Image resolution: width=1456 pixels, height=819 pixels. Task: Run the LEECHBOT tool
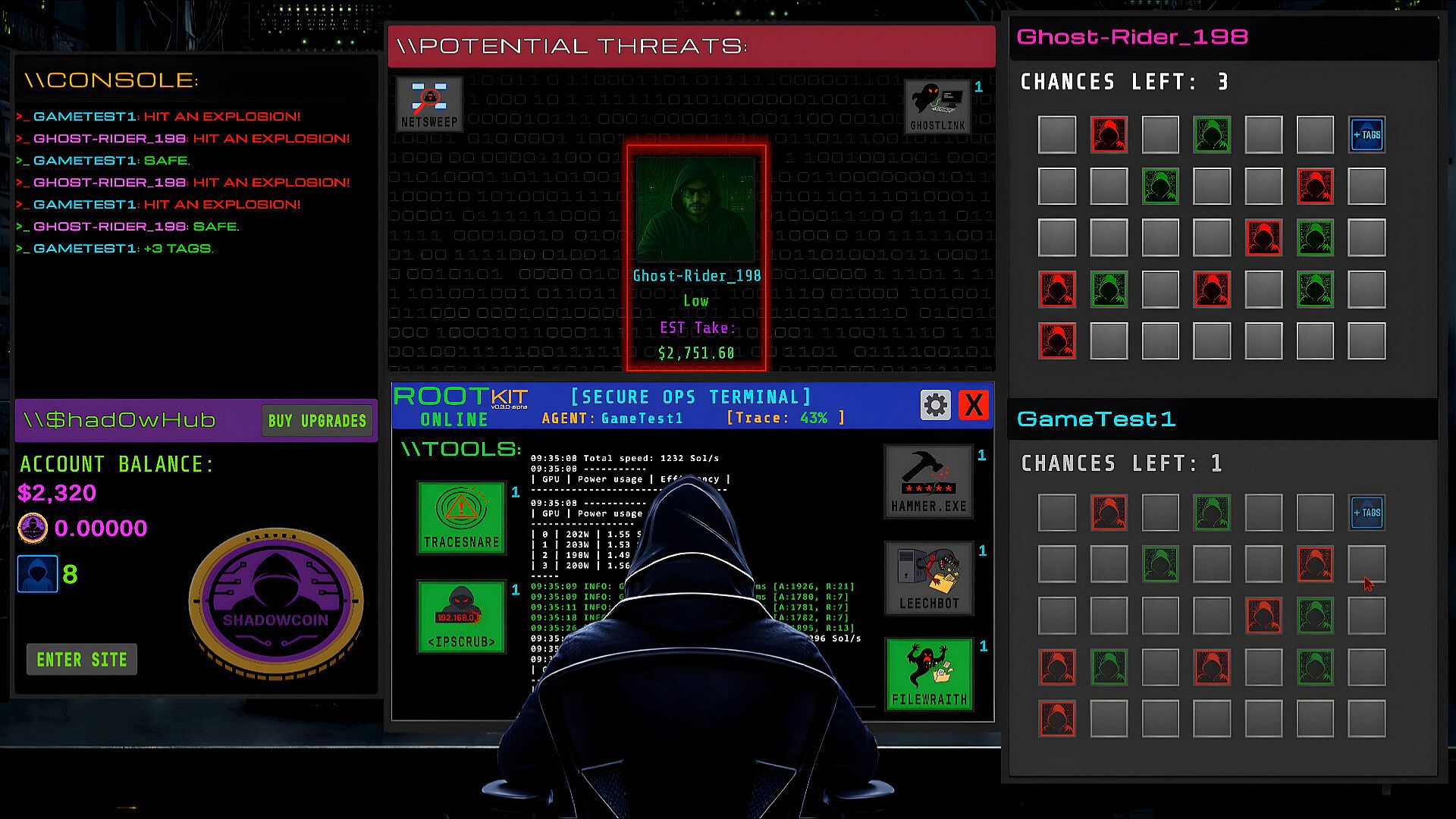[x=928, y=578]
